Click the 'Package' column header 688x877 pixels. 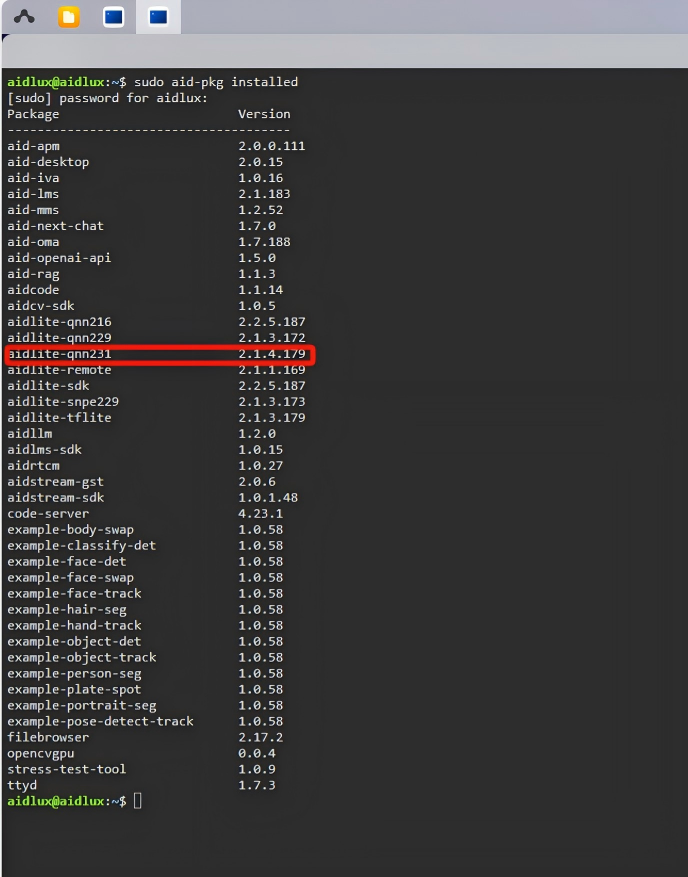[x=33, y=114]
